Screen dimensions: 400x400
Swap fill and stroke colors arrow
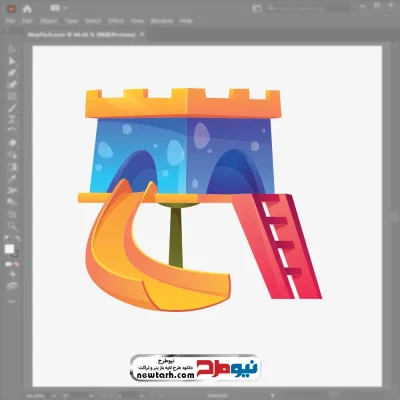(18, 239)
